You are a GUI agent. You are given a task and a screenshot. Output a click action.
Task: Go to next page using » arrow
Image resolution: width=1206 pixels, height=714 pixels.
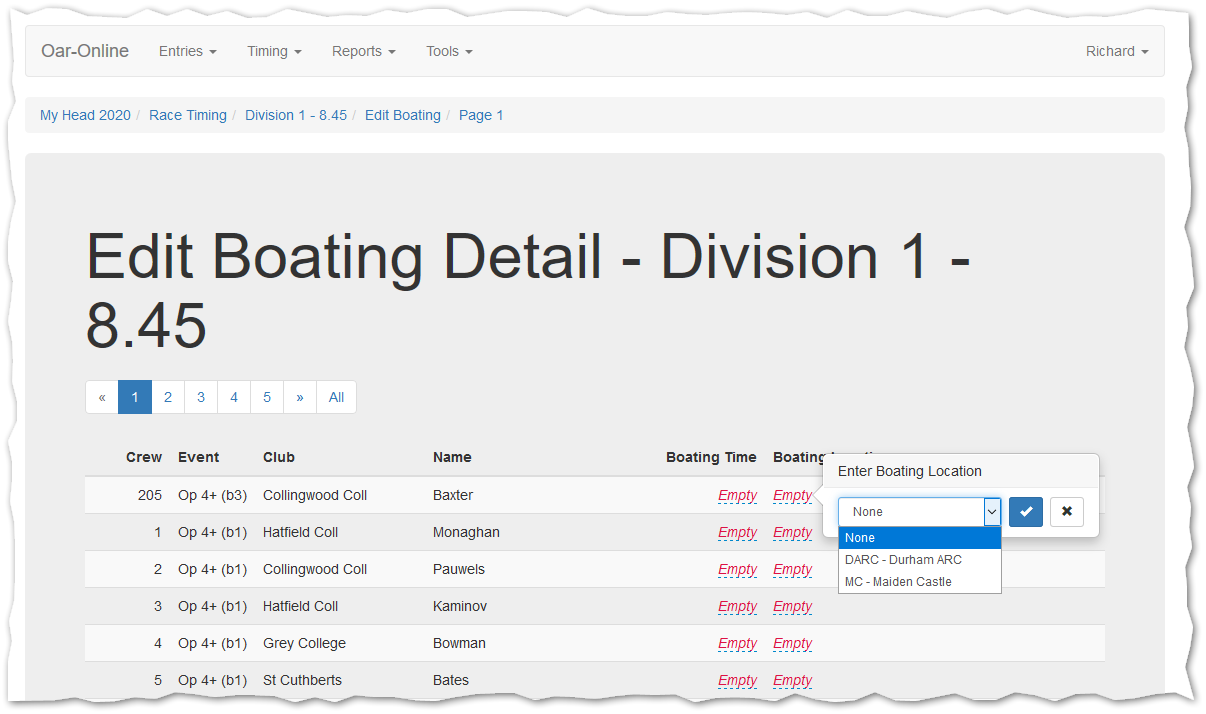[x=300, y=397]
